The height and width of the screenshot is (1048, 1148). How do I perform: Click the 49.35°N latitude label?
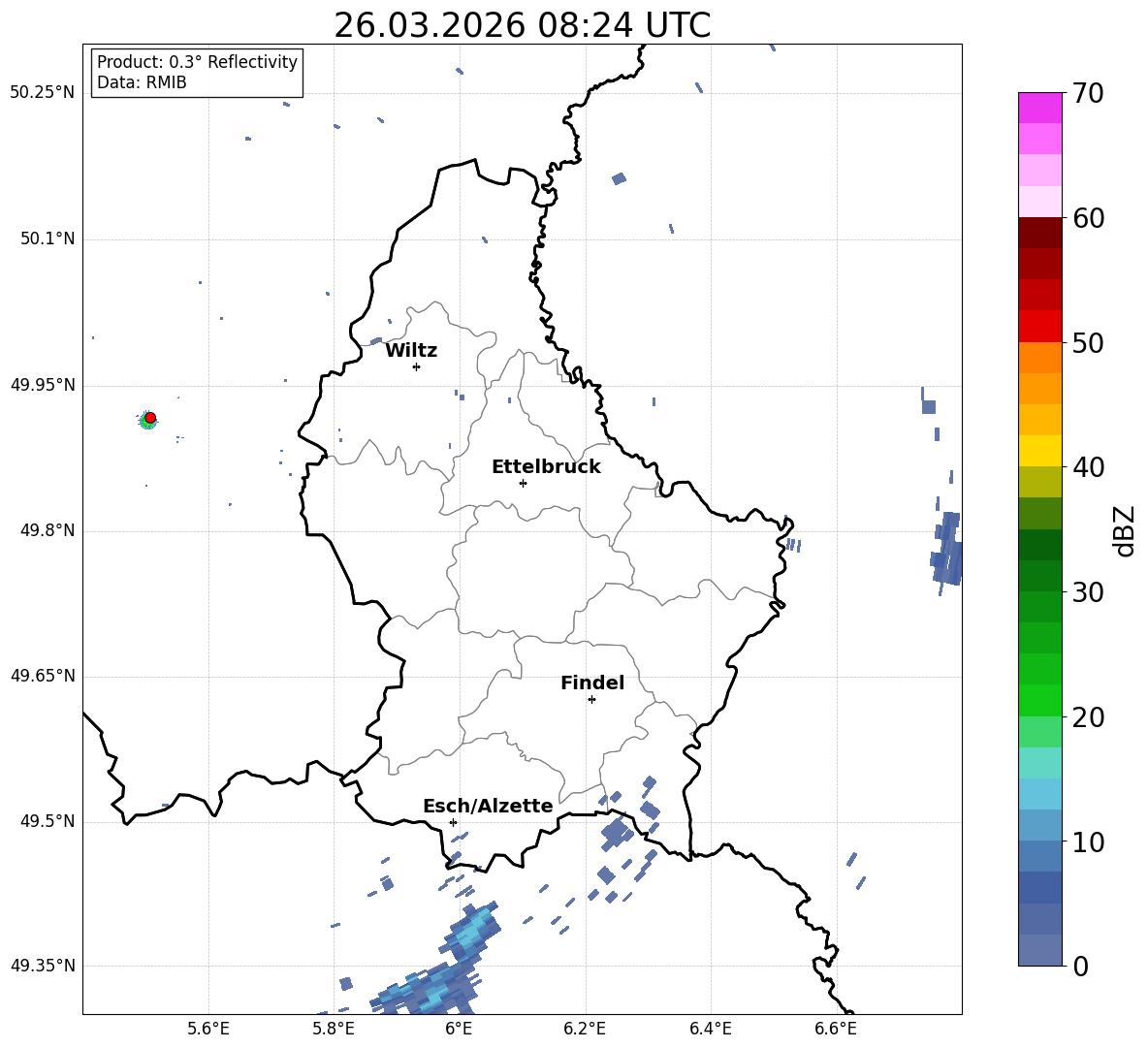point(43,966)
